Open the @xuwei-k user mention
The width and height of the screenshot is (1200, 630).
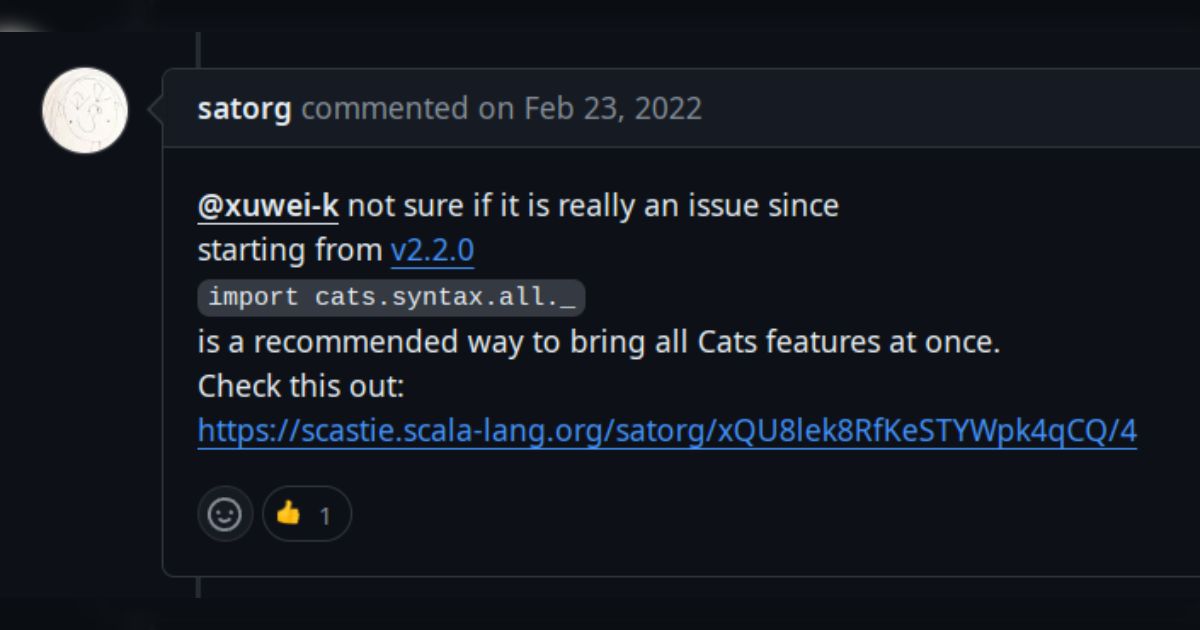pos(268,206)
